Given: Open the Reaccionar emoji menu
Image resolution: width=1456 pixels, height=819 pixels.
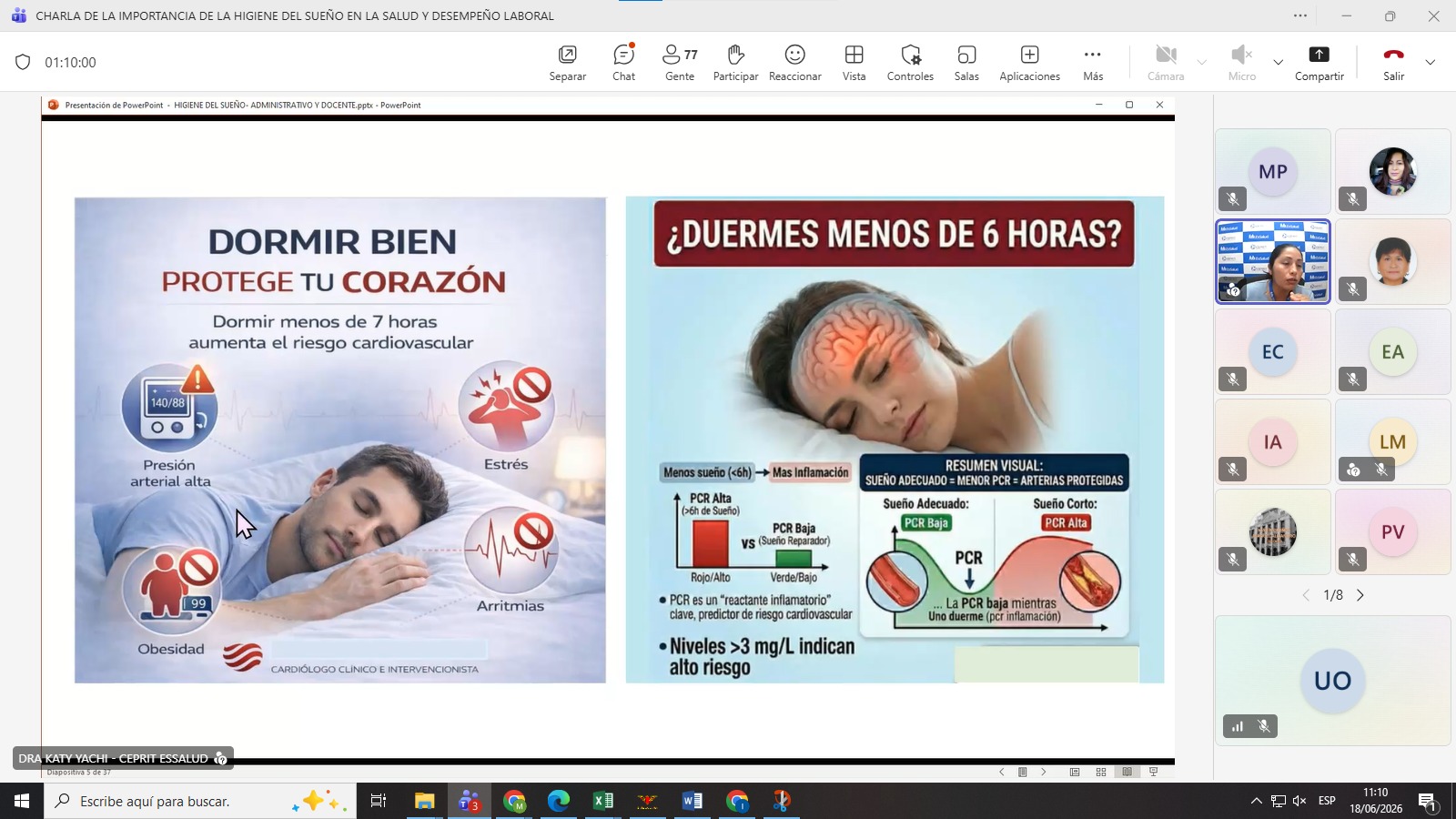Looking at the screenshot, I should pos(794,63).
